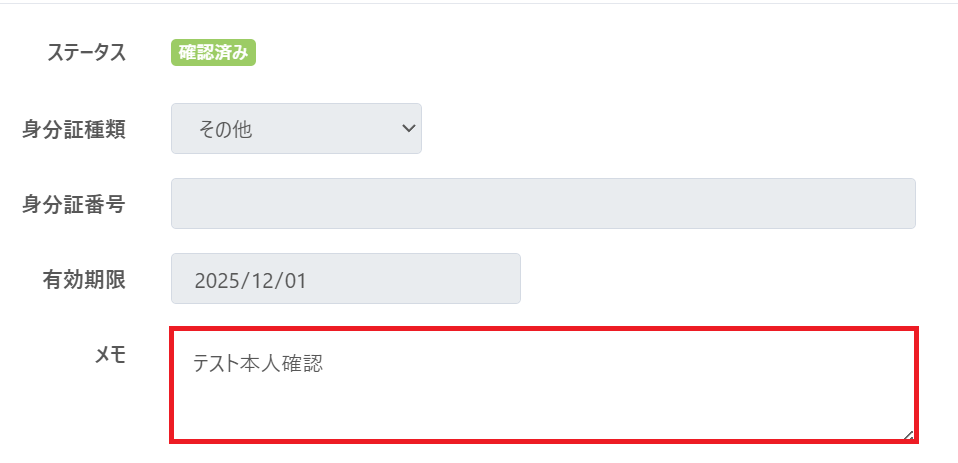Click the empty space right of the 確認済み badge
The height and width of the screenshot is (463, 958).
click(x=500, y=53)
